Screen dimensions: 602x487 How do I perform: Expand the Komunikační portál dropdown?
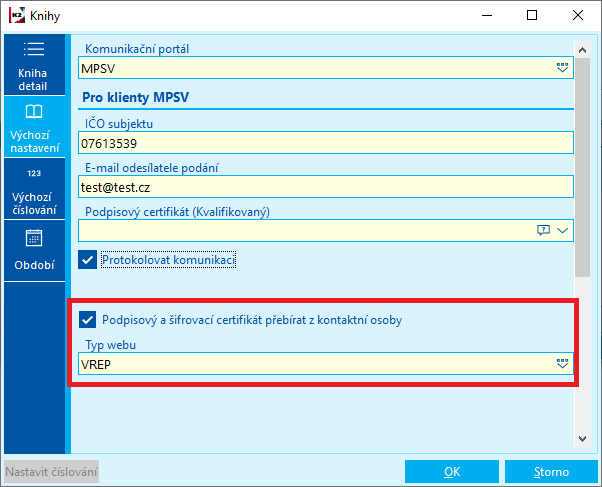point(562,68)
